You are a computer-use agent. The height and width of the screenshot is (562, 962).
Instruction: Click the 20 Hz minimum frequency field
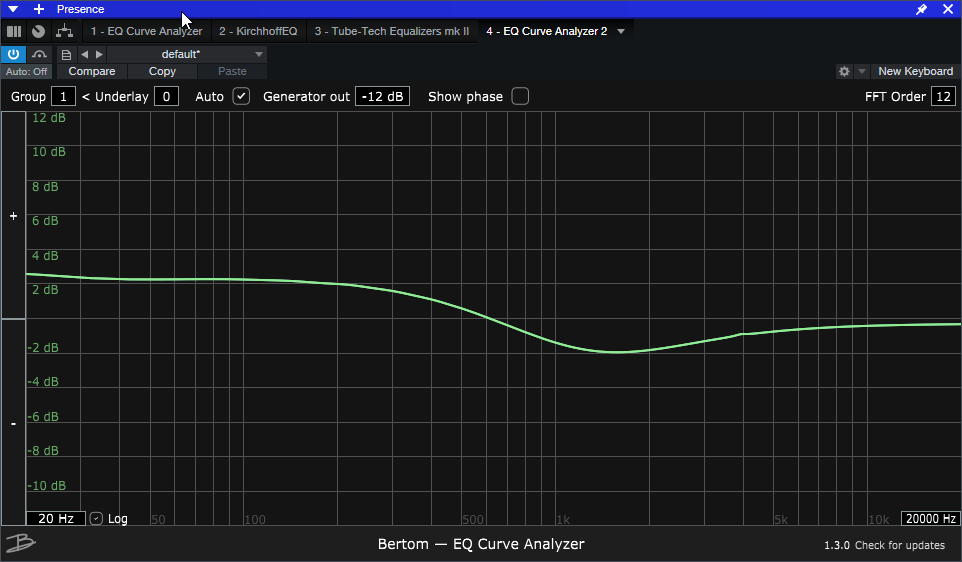click(x=56, y=519)
